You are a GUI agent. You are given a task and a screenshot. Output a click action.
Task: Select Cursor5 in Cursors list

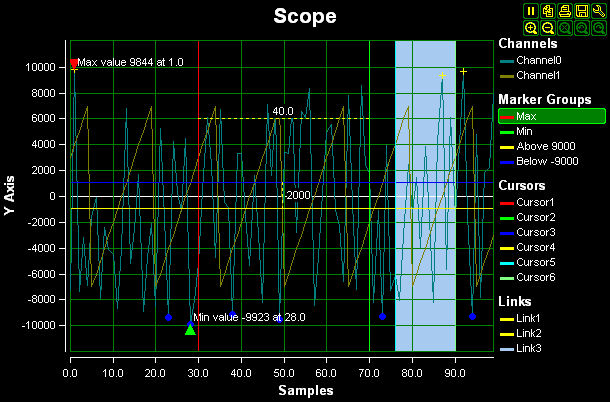540,261
